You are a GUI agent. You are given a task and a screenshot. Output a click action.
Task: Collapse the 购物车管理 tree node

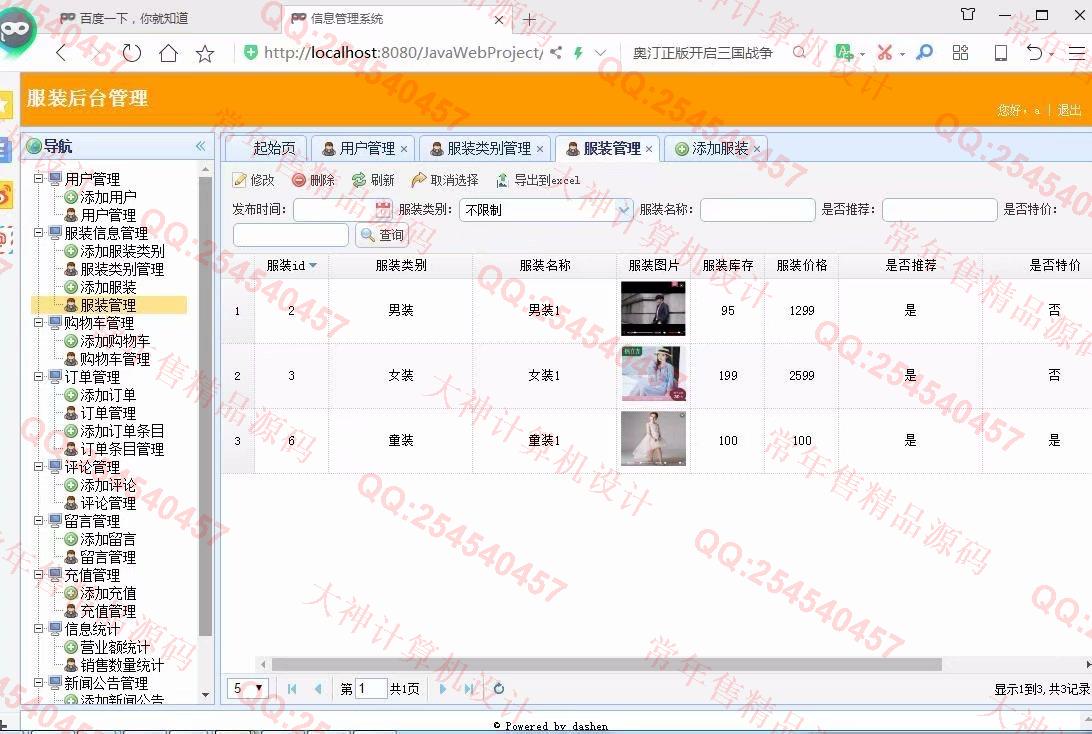39,323
